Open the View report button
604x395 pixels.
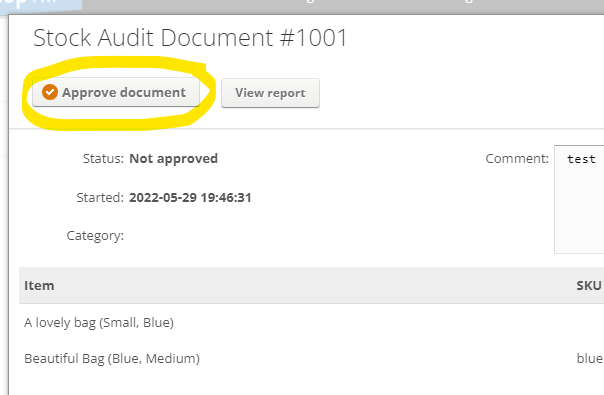click(270, 93)
